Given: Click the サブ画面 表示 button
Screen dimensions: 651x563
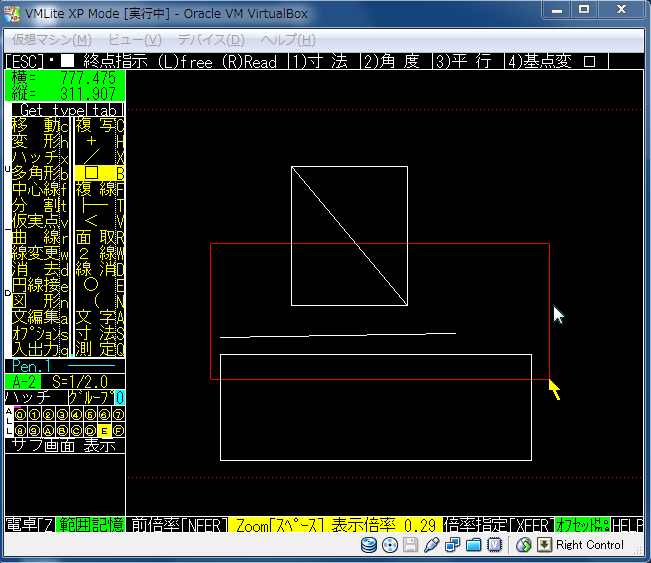Looking at the screenshot, I should (64, 446).
